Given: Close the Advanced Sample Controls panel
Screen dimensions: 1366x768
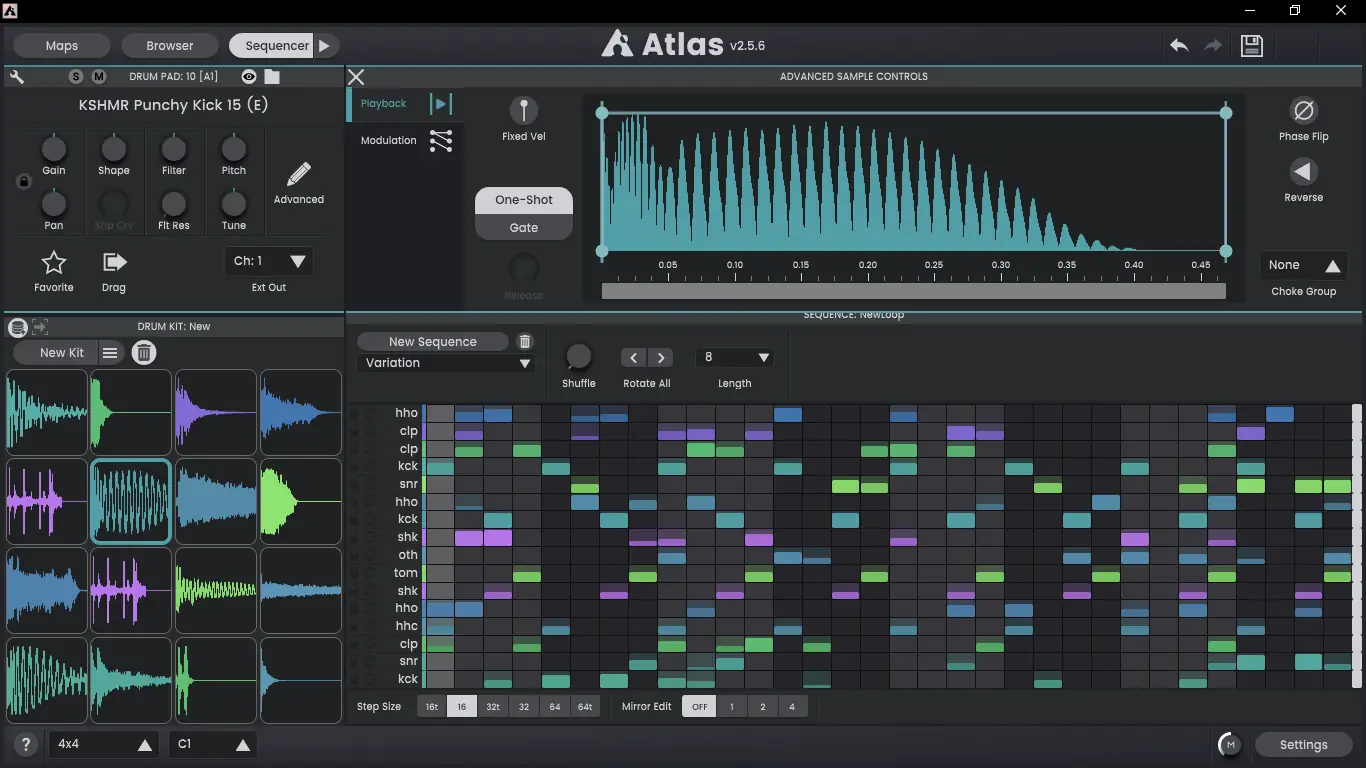Looking at the screenshot, I should [x=356, y=77].
